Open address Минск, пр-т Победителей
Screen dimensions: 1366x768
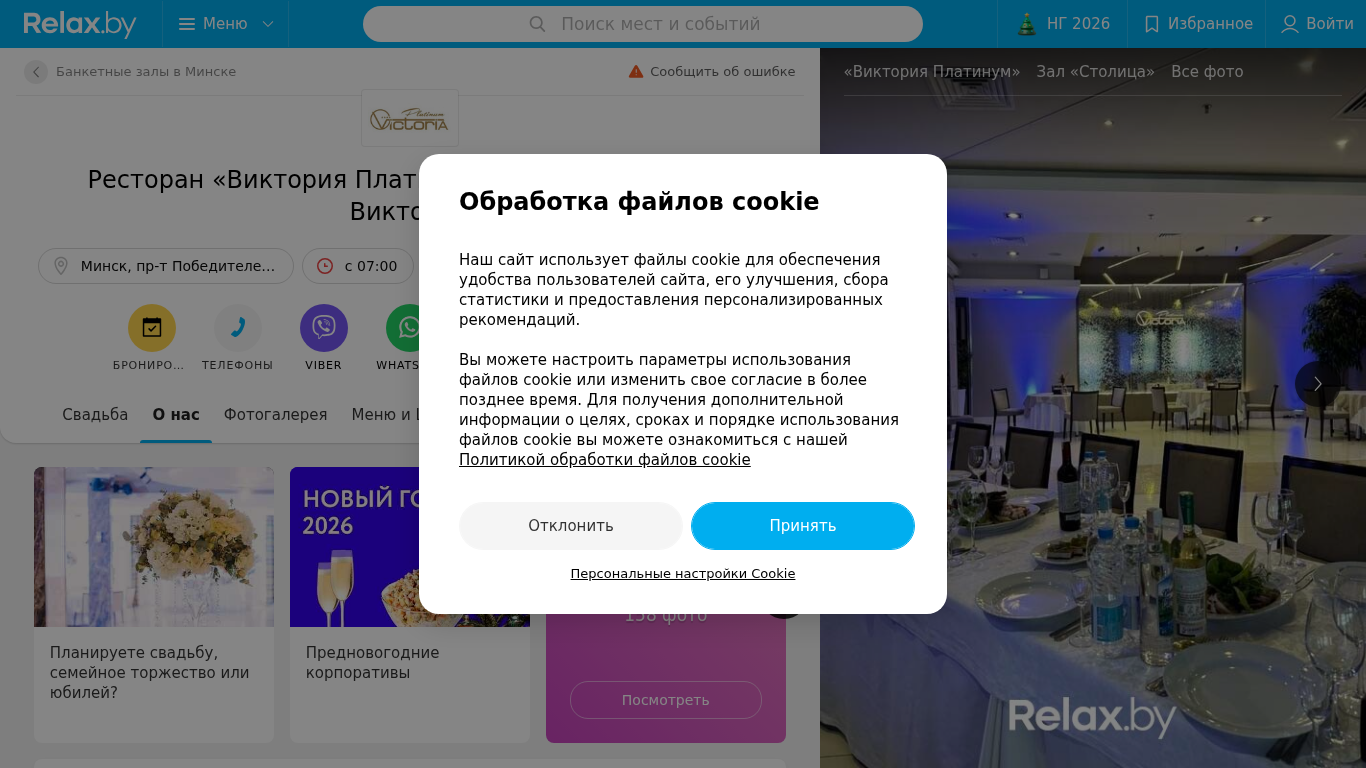pos(166,266)
